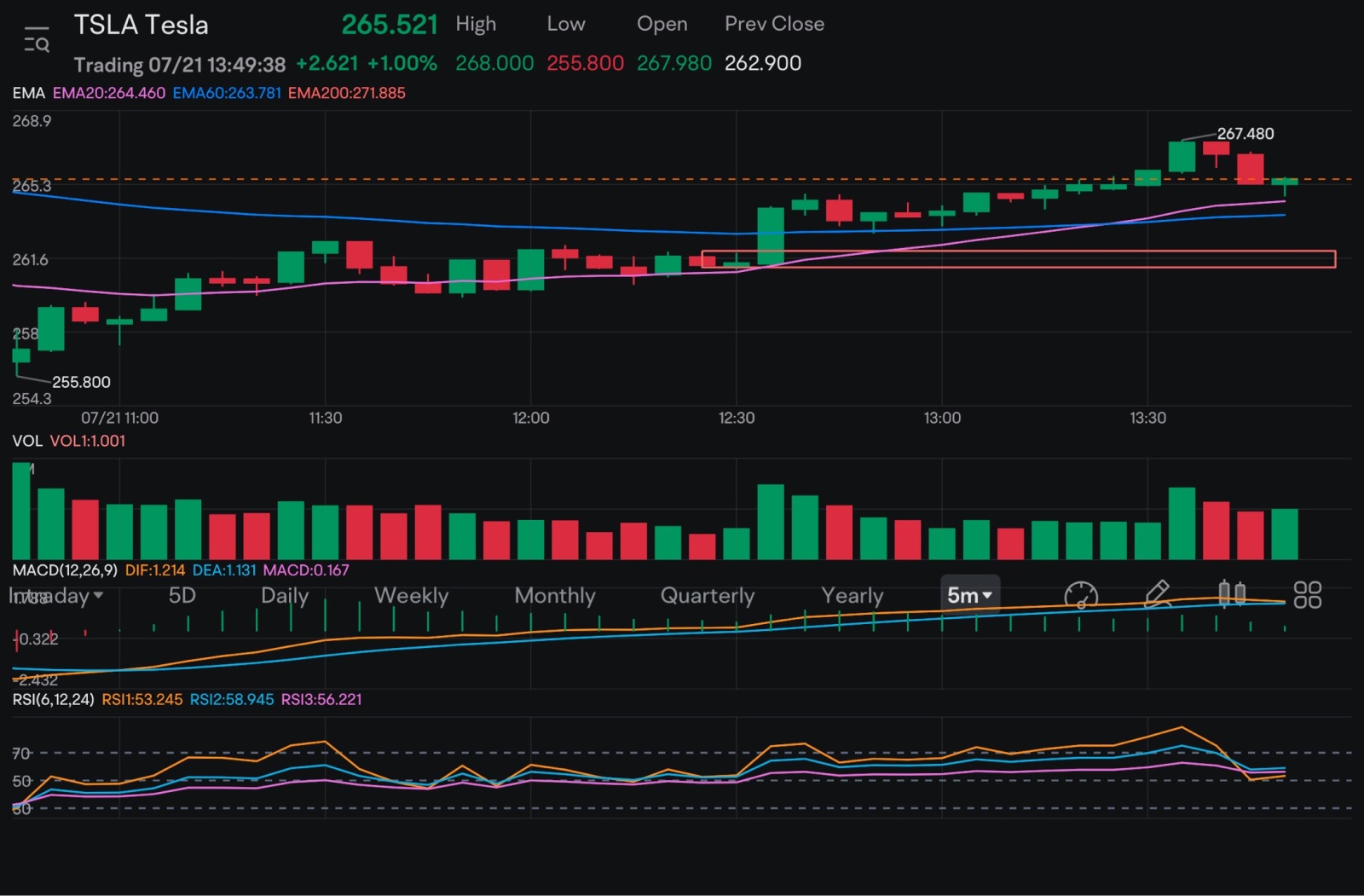The image size is (1364, 896).
Task: Click the RSI2:58.945 value
Action: tap(232, 700)
